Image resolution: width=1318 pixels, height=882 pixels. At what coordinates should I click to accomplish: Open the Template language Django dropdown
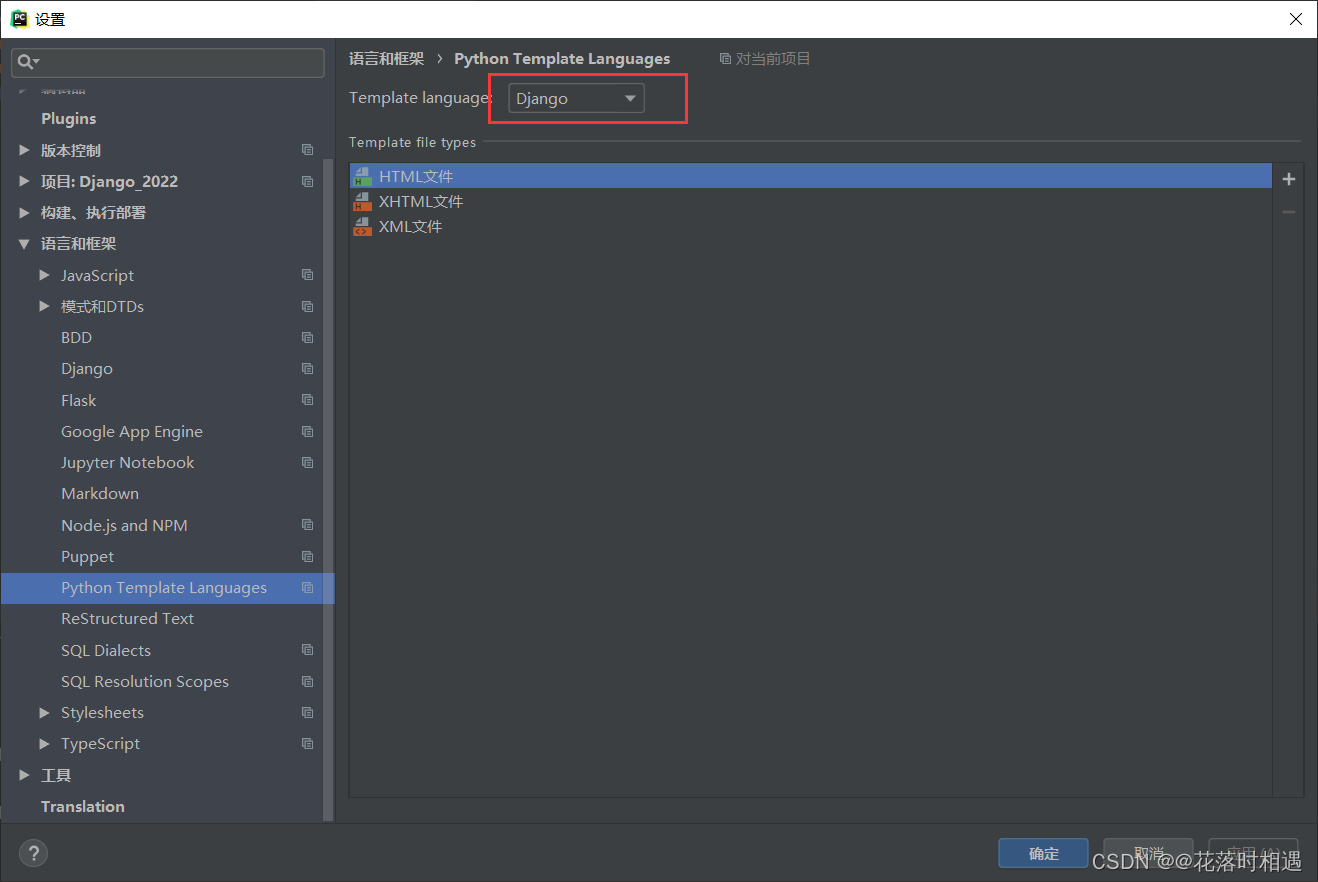(x=576, y=98)
